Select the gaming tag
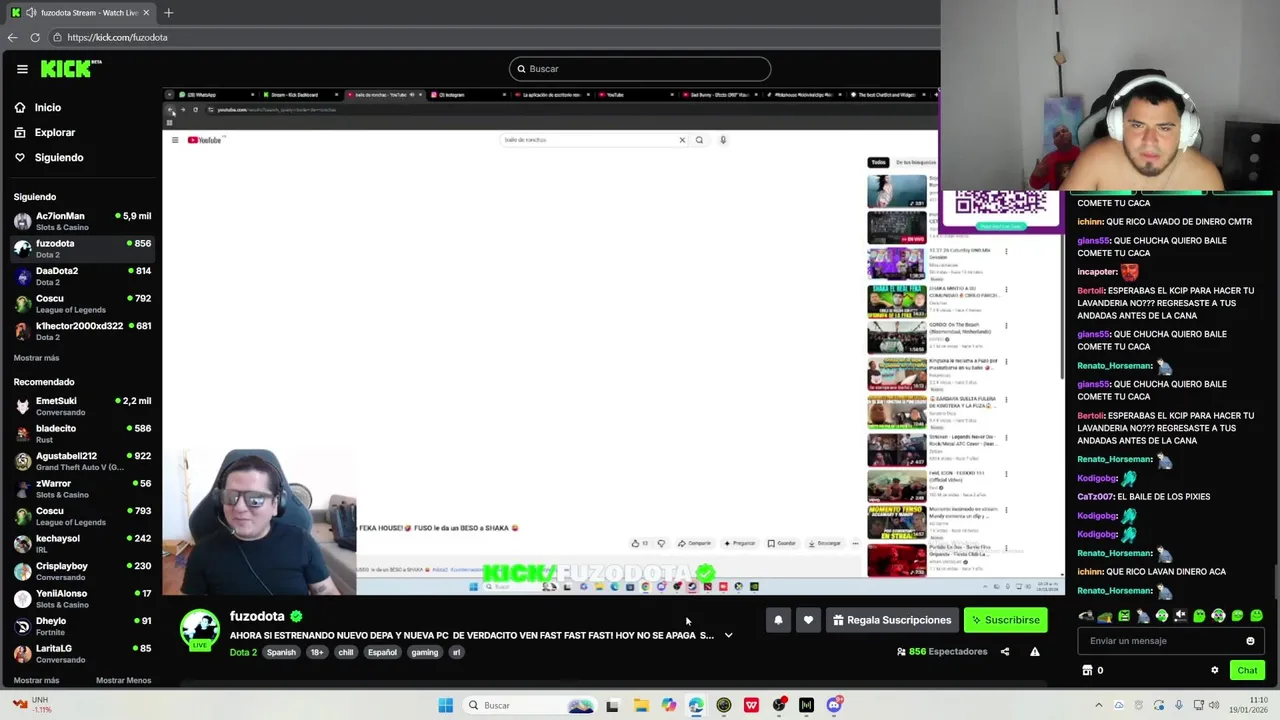This screenshot has height=720, width=1280. coord(424,652)
